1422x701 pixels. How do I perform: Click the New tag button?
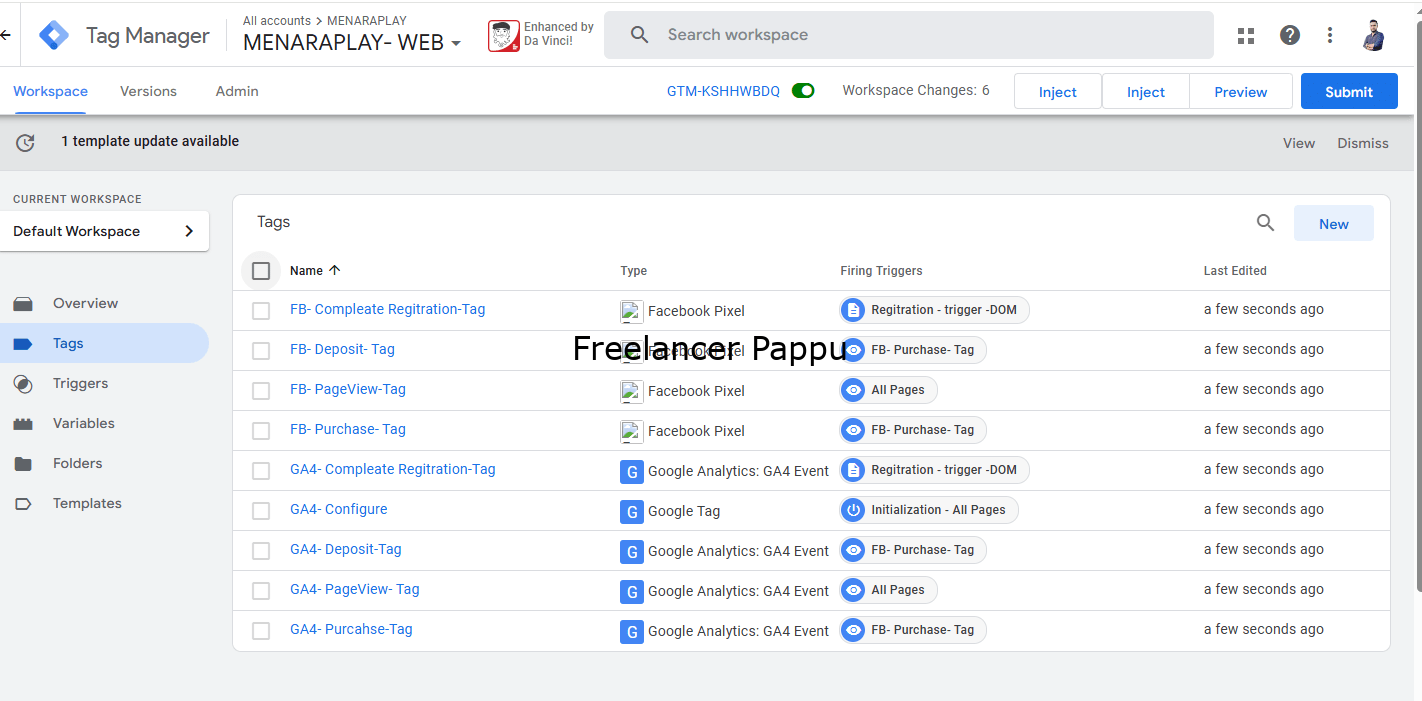(x=1334, y=223)
